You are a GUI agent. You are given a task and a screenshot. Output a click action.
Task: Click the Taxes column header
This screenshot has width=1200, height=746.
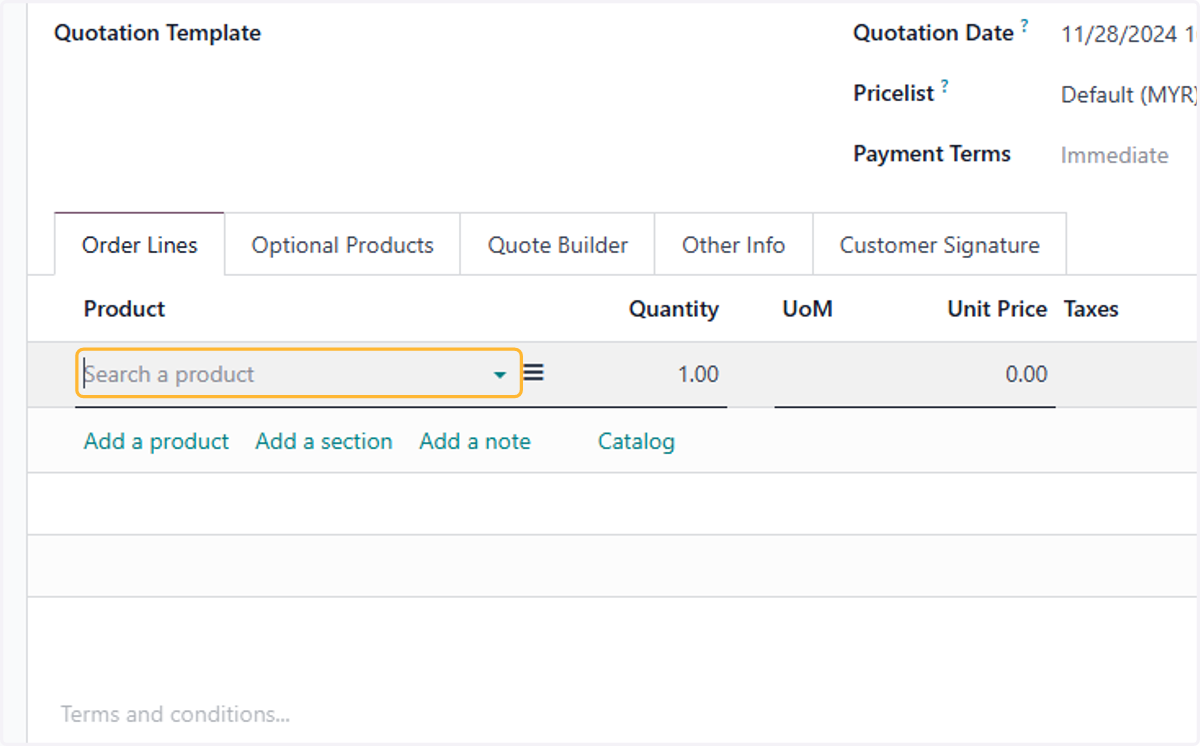point(1090,309)
